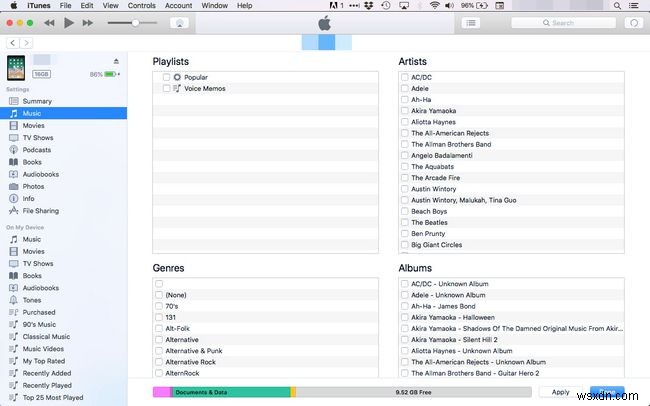Click Documents & Data storage segment
The width and height of the screenshot is (650, 406).
coord(231,392)
